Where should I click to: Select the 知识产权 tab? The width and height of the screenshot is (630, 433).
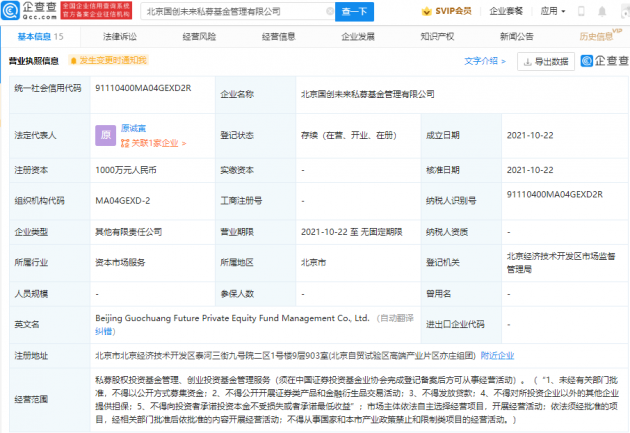[437, 36]
